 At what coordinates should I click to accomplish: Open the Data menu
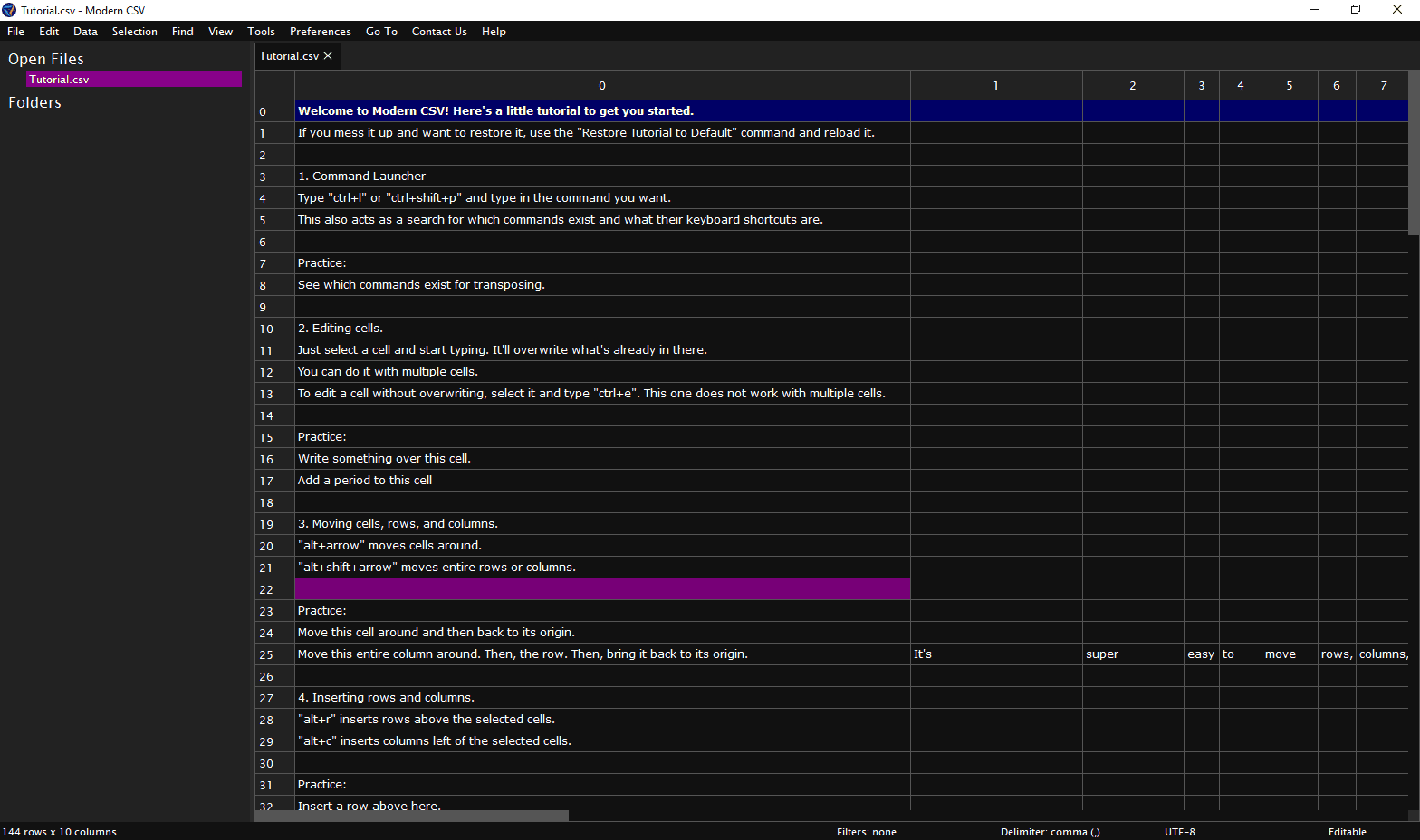85,32
